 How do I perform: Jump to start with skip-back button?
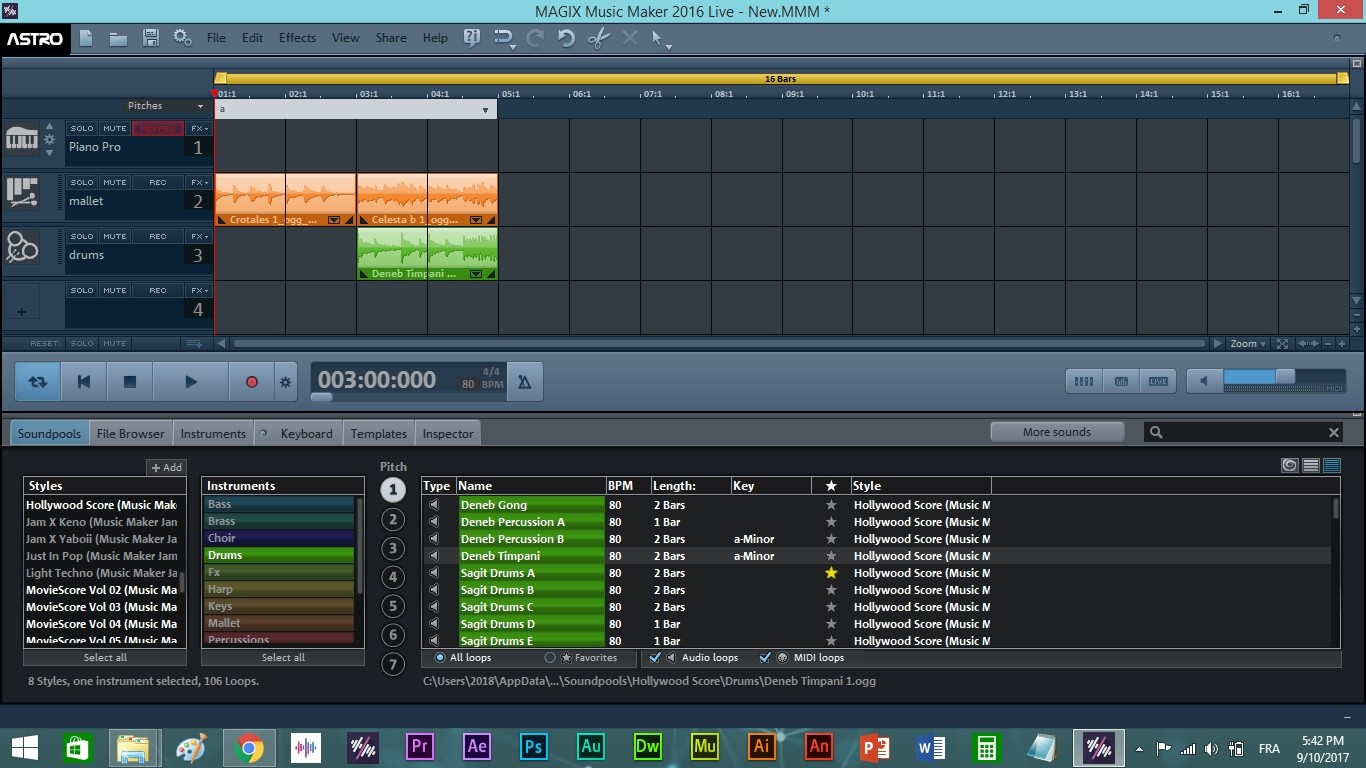pos(84,381)
